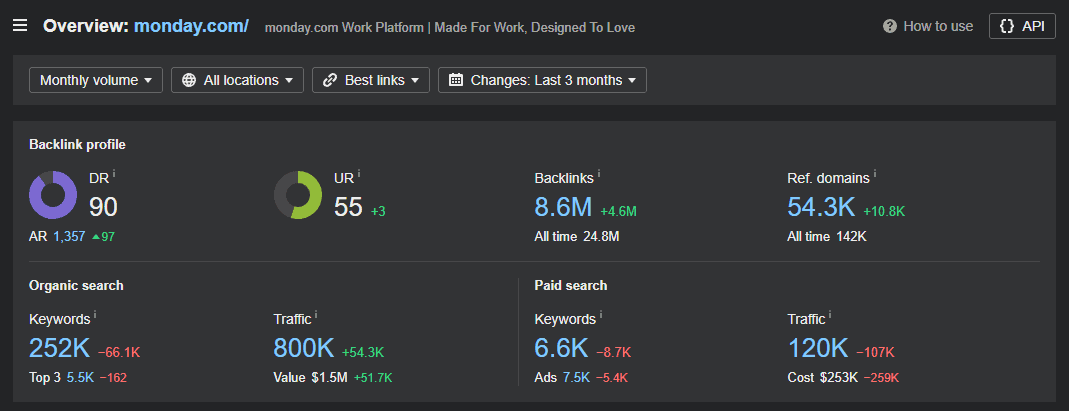1069x411 pixels.
Task: Open the hamburger menu icon
Action: click(x=20, y=26)
